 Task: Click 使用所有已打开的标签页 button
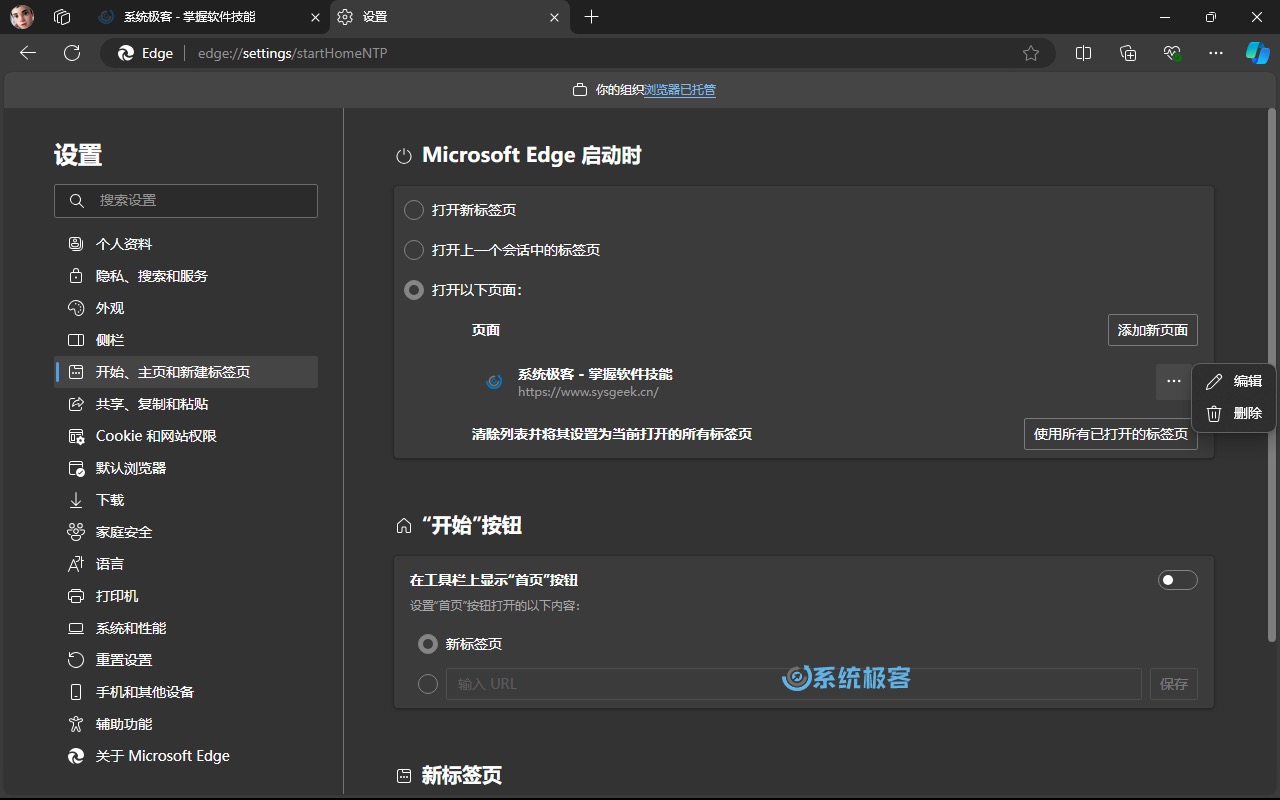coord(1111,434)
